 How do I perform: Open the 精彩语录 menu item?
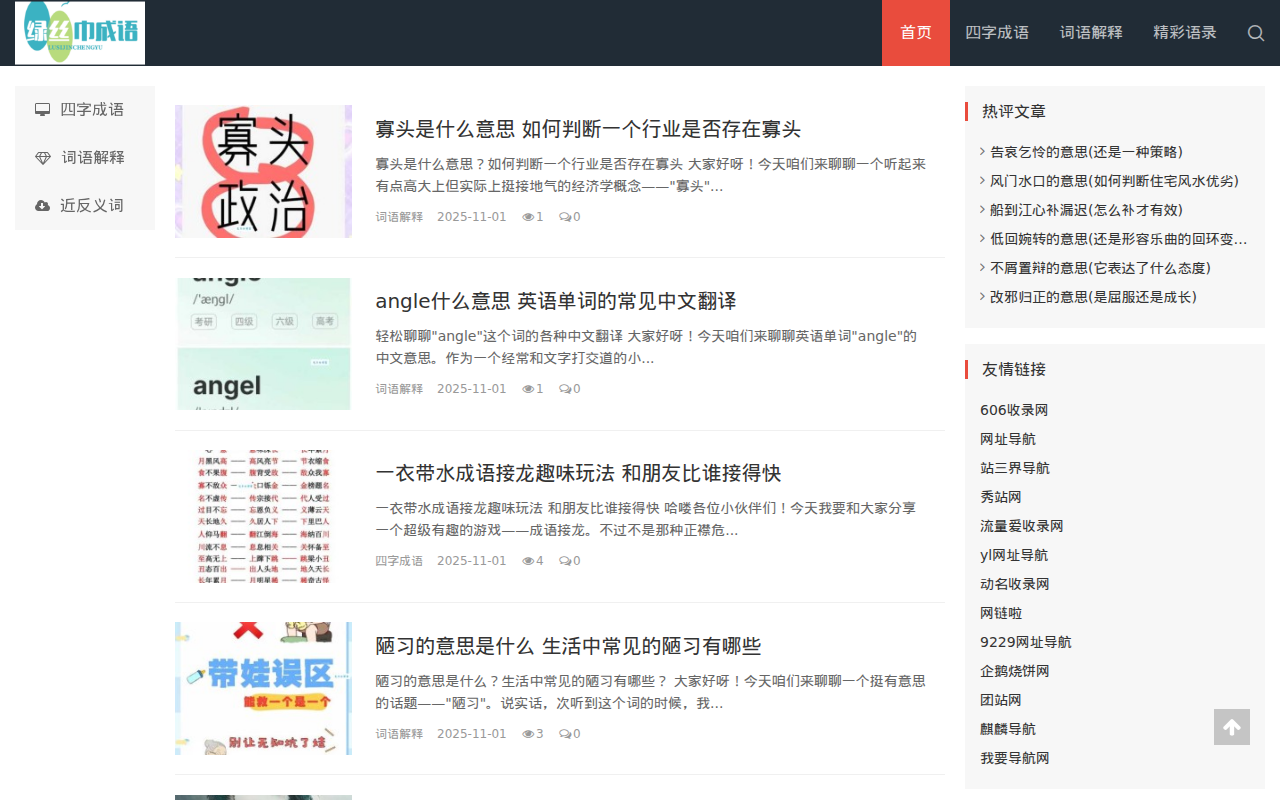coord(1184,32)
